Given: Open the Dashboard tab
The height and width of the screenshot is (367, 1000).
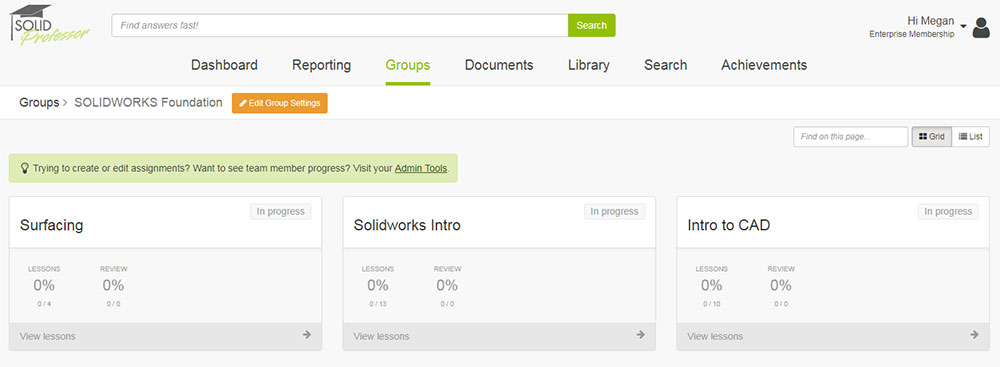Looking at the screenshot, I should click(224, 65).
